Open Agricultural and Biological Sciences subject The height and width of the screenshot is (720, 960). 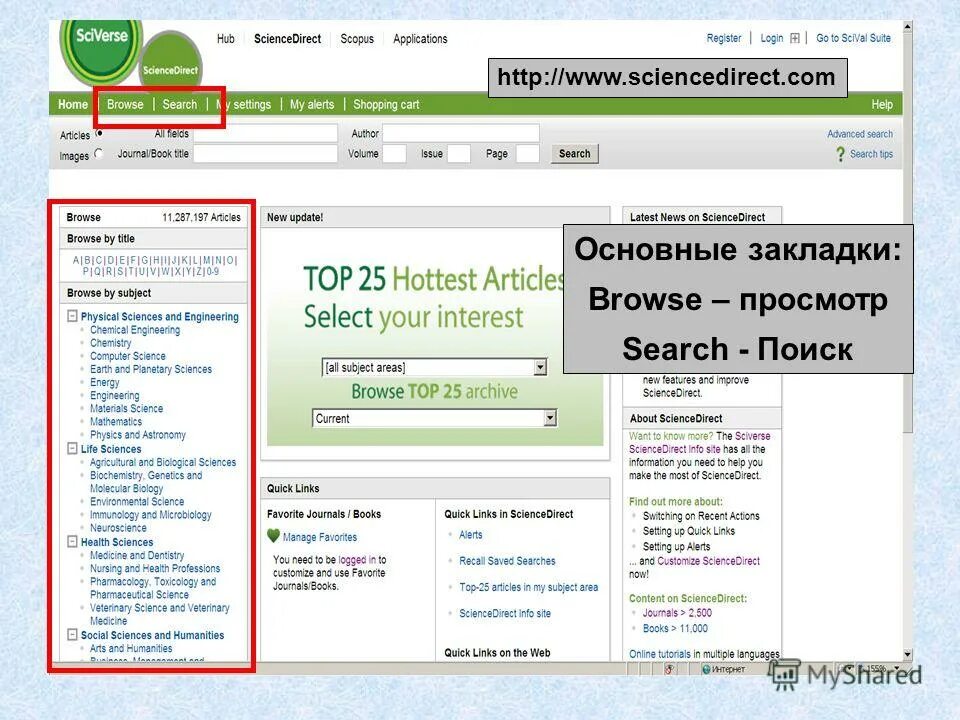pyautogui.click(x=163, y=462)
